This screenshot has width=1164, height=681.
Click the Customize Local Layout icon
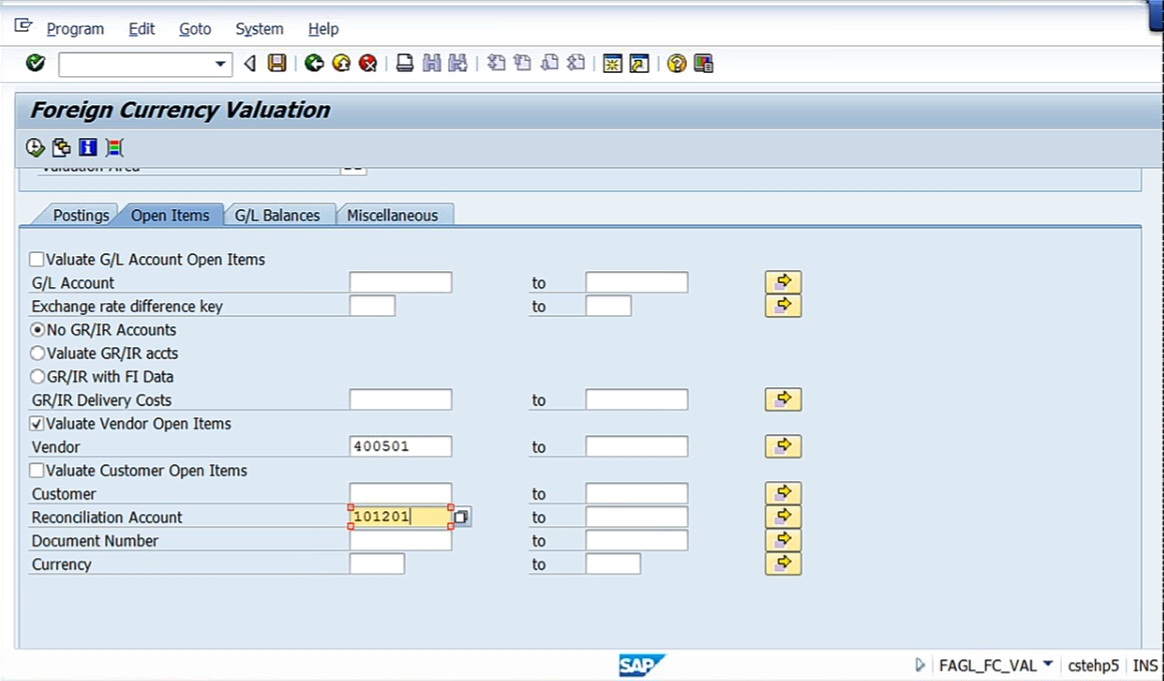(703, 63)
